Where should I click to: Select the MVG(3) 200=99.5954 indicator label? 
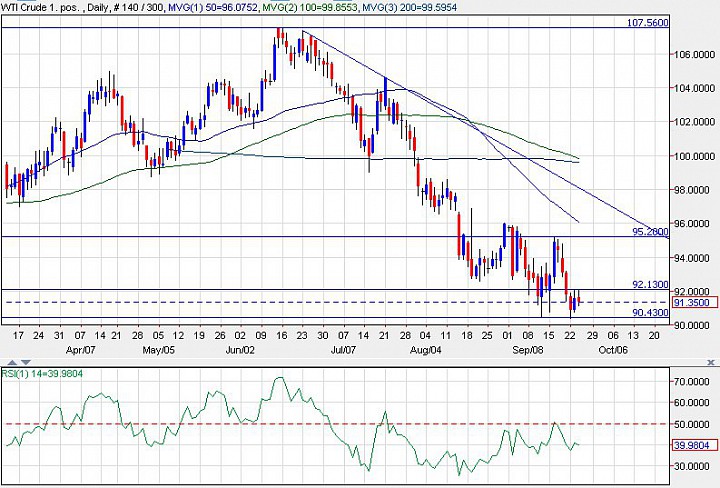[x=409, y=7]
